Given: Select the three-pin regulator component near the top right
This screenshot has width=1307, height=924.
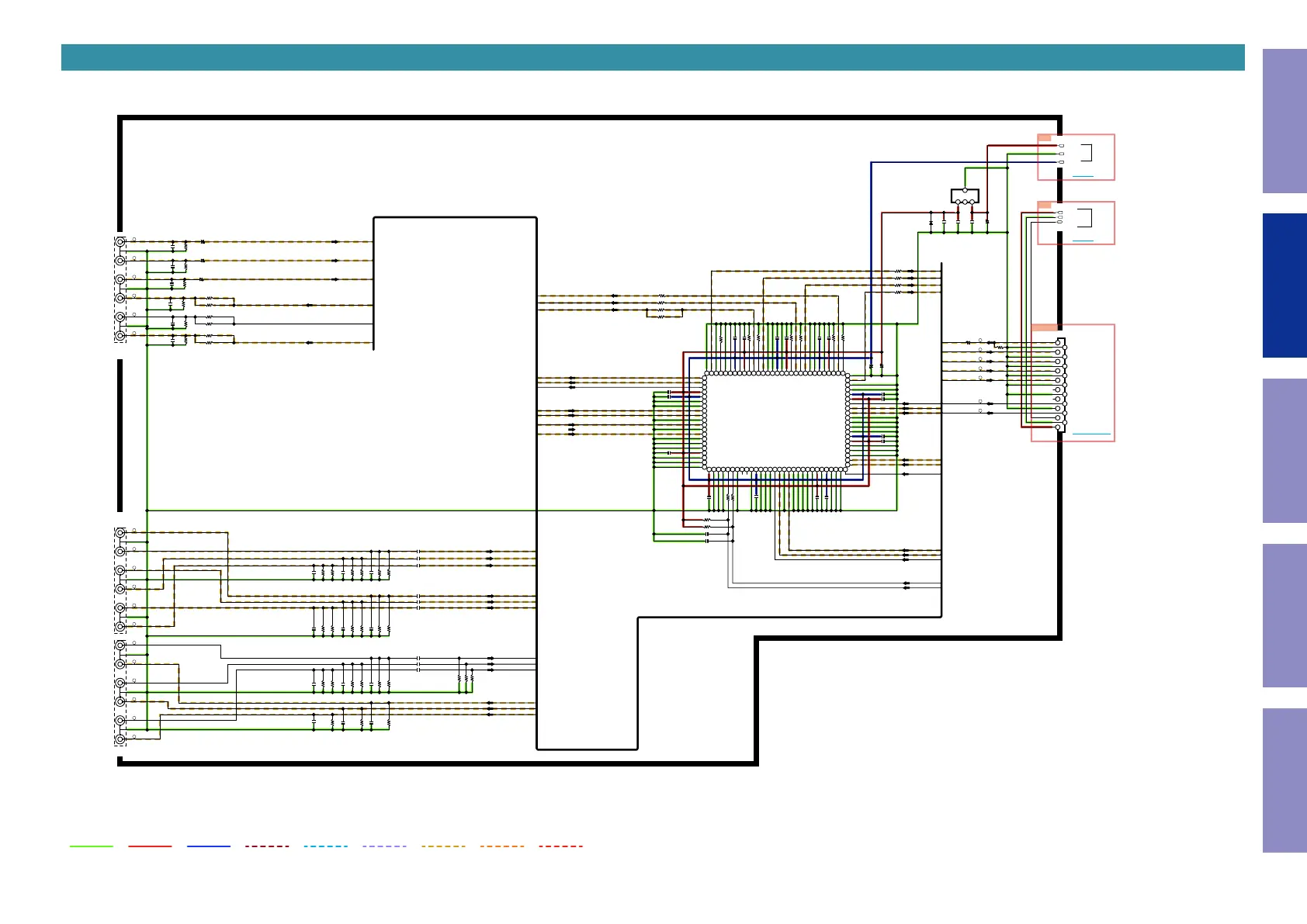Looking at the screenshot, I should click(965, 196).
